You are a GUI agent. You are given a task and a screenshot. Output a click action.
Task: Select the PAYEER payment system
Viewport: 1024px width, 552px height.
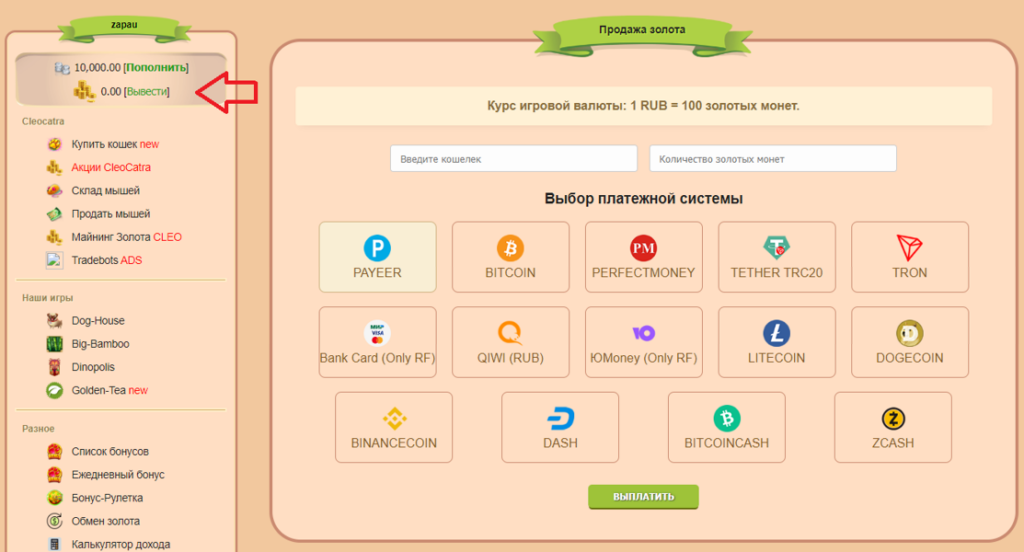coord(377,257)
